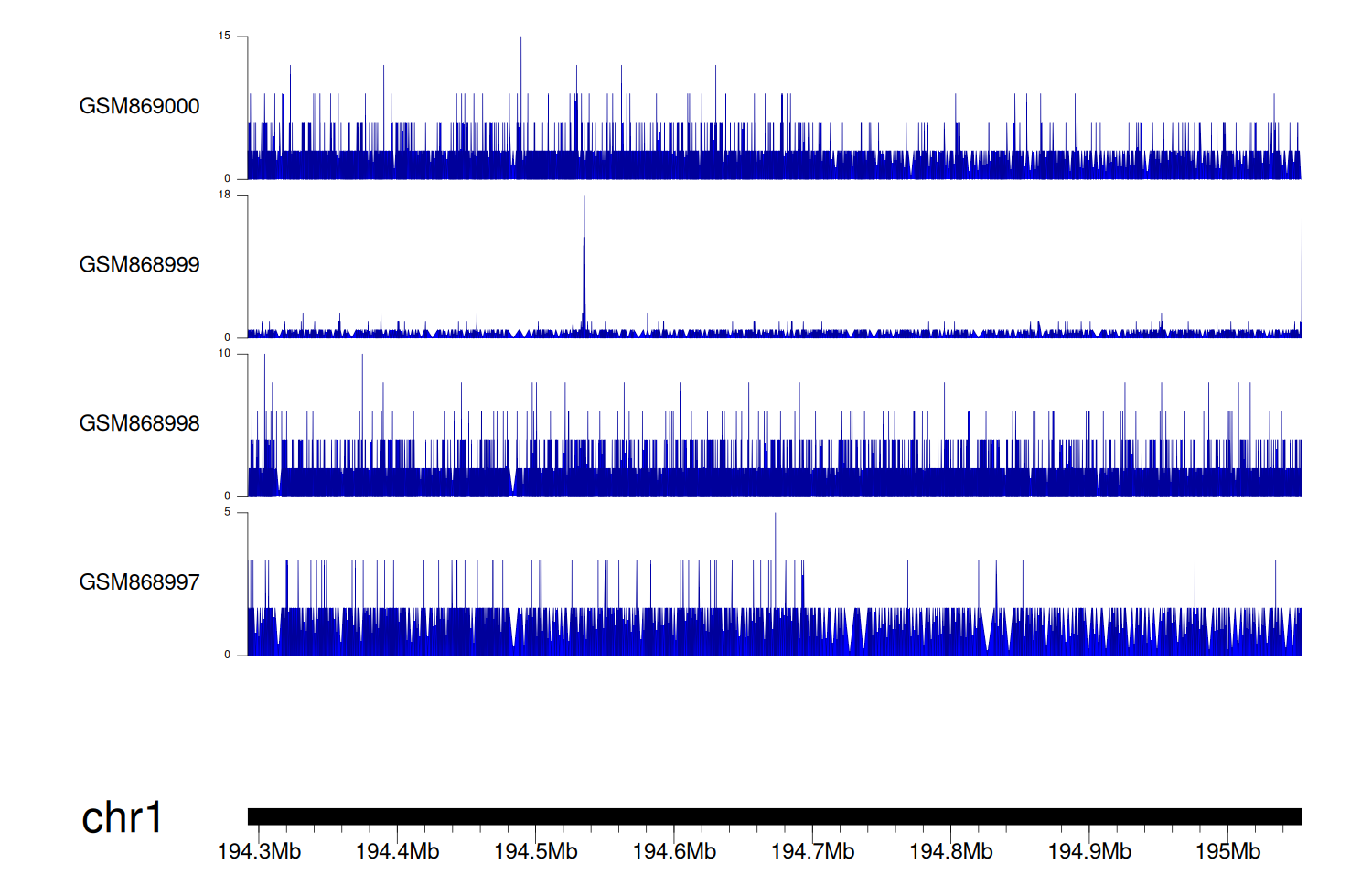Viewport: 1372px width, 896px height.
Task: Click the black chr1 chromosome bar
Action: click(774, 816)
